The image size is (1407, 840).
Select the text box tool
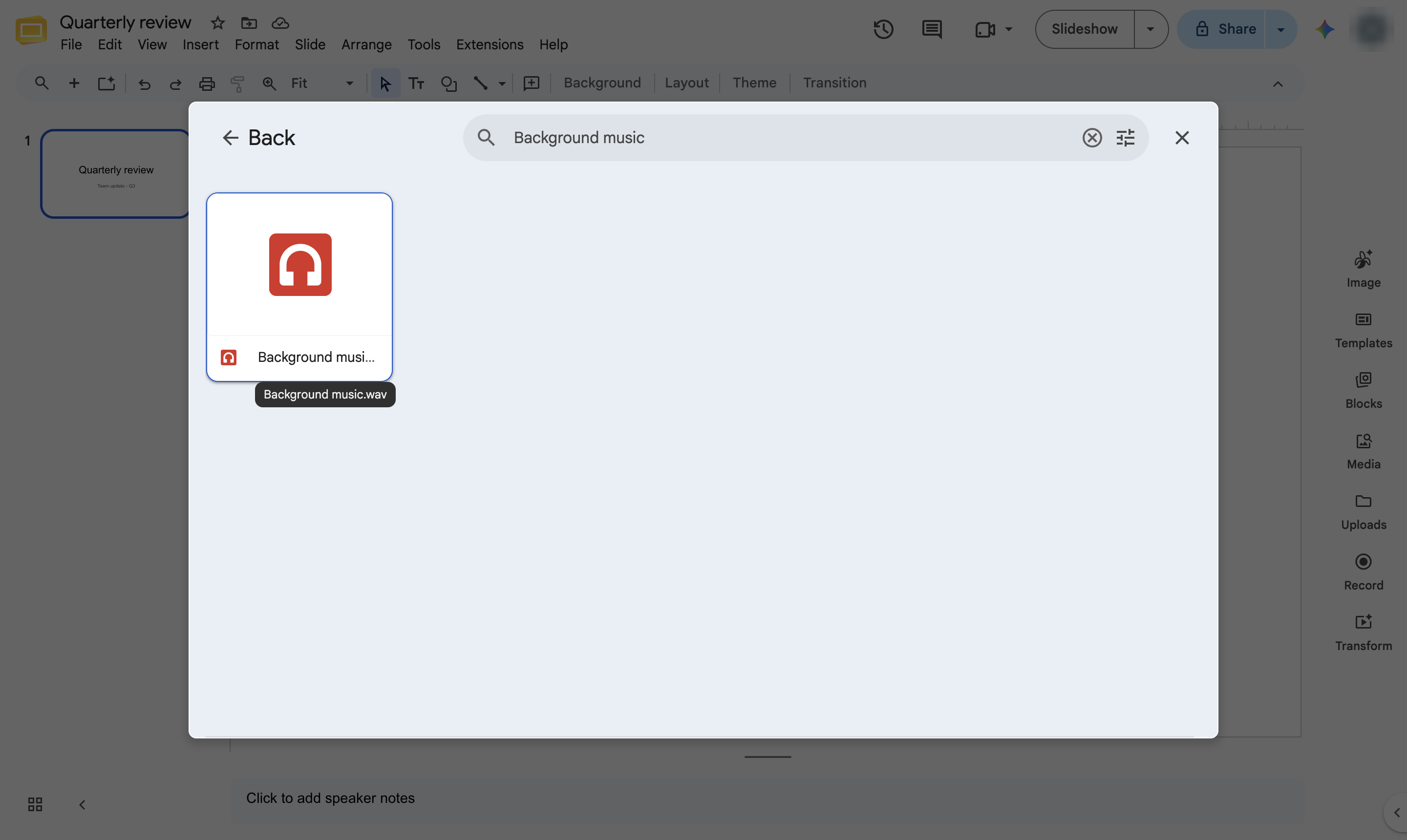click(x=416, y=83)
